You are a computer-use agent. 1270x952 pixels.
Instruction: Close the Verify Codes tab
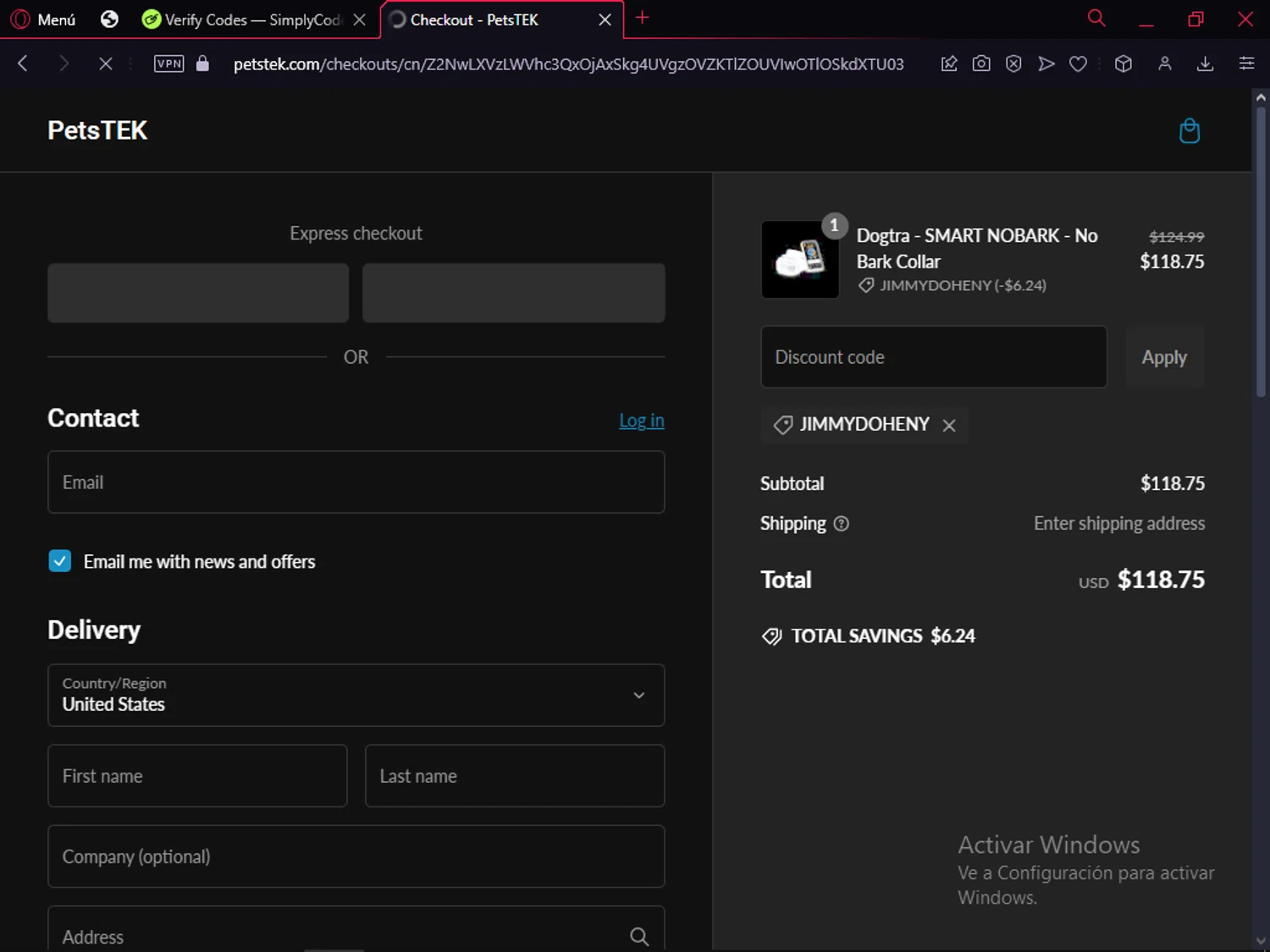pyautogui.click(x=360, y=19)
